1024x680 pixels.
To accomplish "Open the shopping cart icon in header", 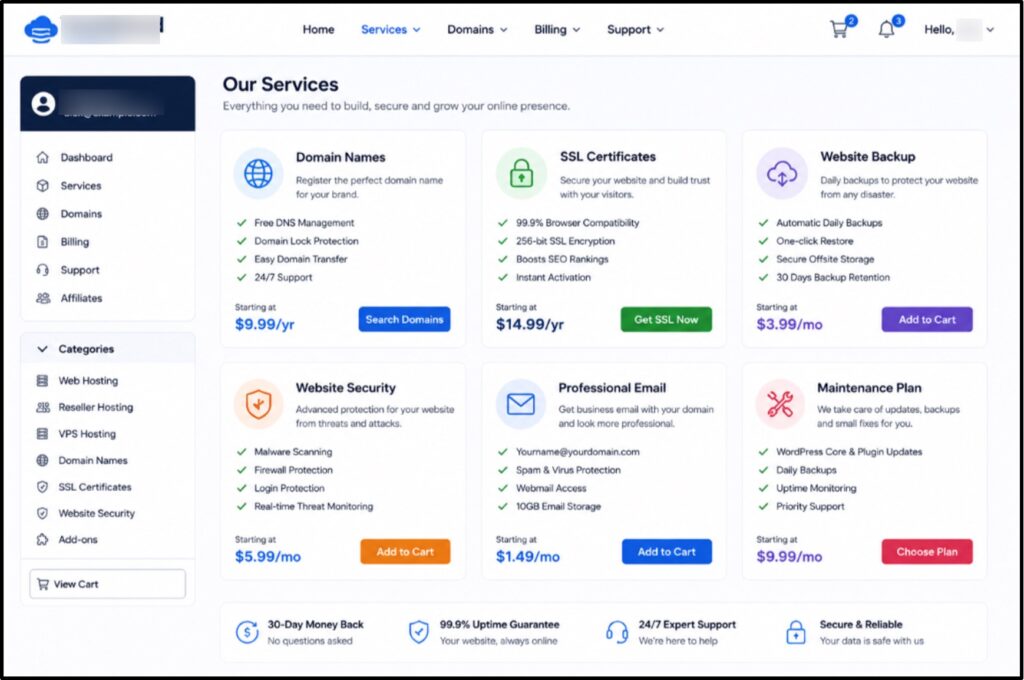I will coord(839,29).
